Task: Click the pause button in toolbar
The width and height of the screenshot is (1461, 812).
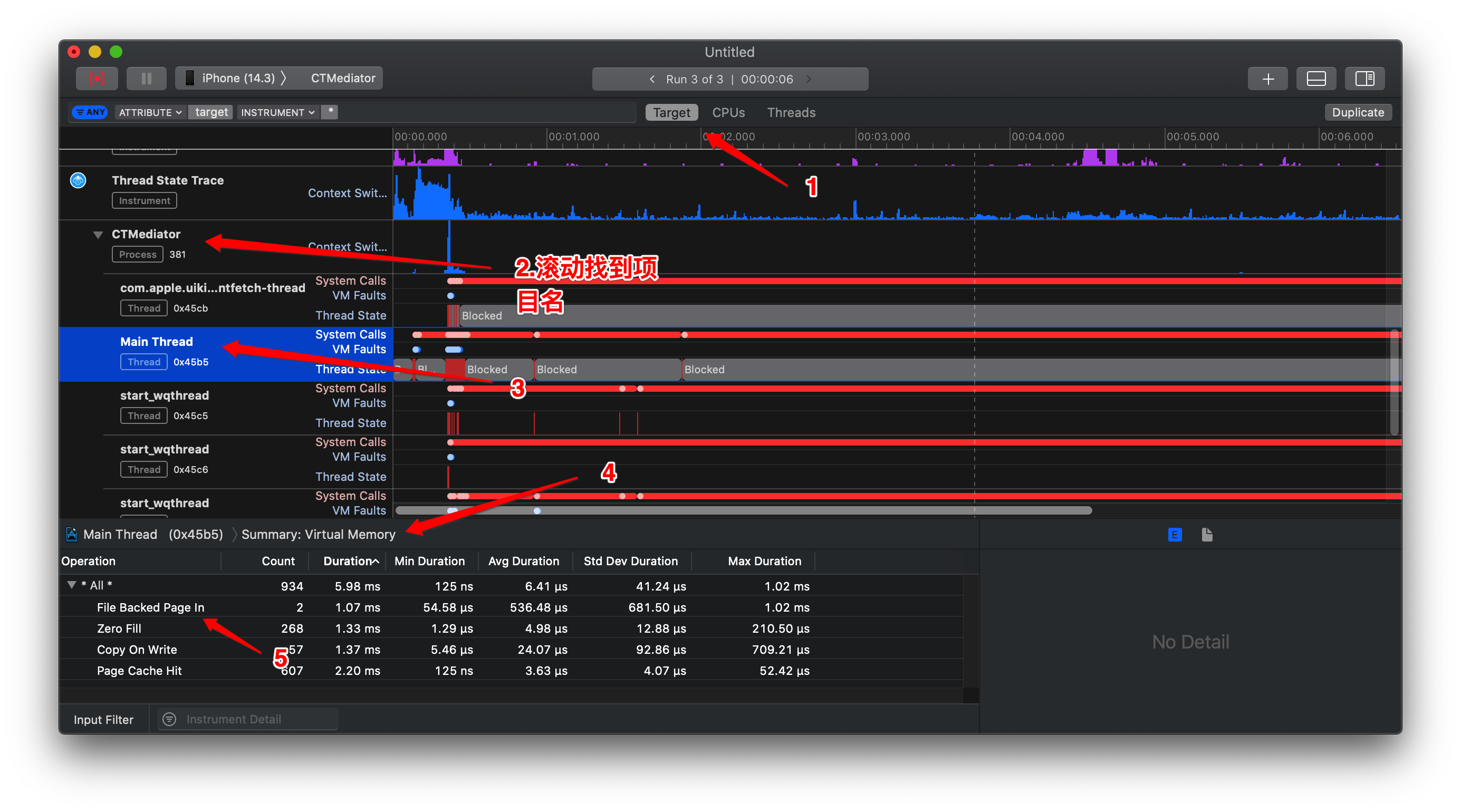Action: (146, 78)
